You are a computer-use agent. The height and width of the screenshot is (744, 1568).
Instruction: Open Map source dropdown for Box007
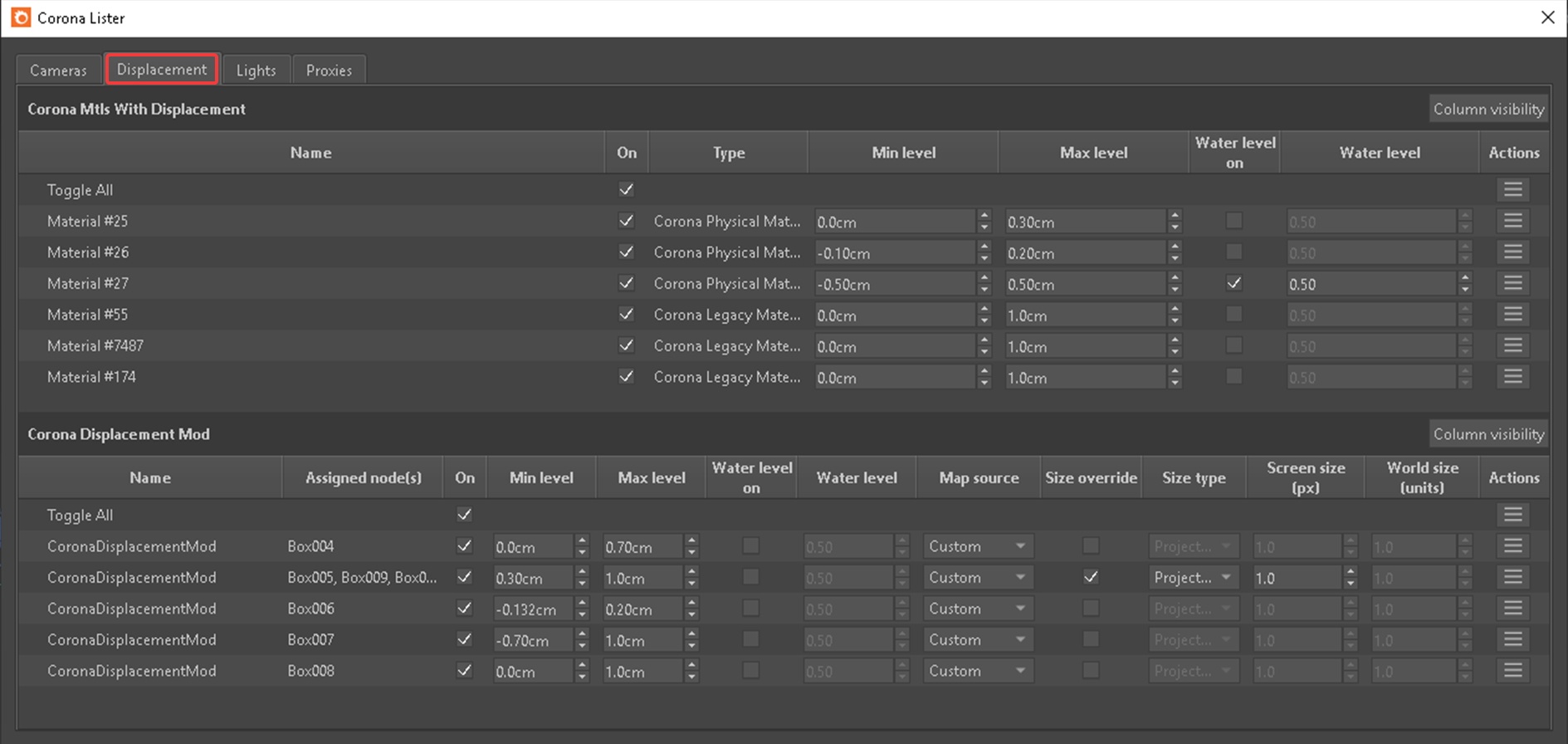tap(979, 639)
